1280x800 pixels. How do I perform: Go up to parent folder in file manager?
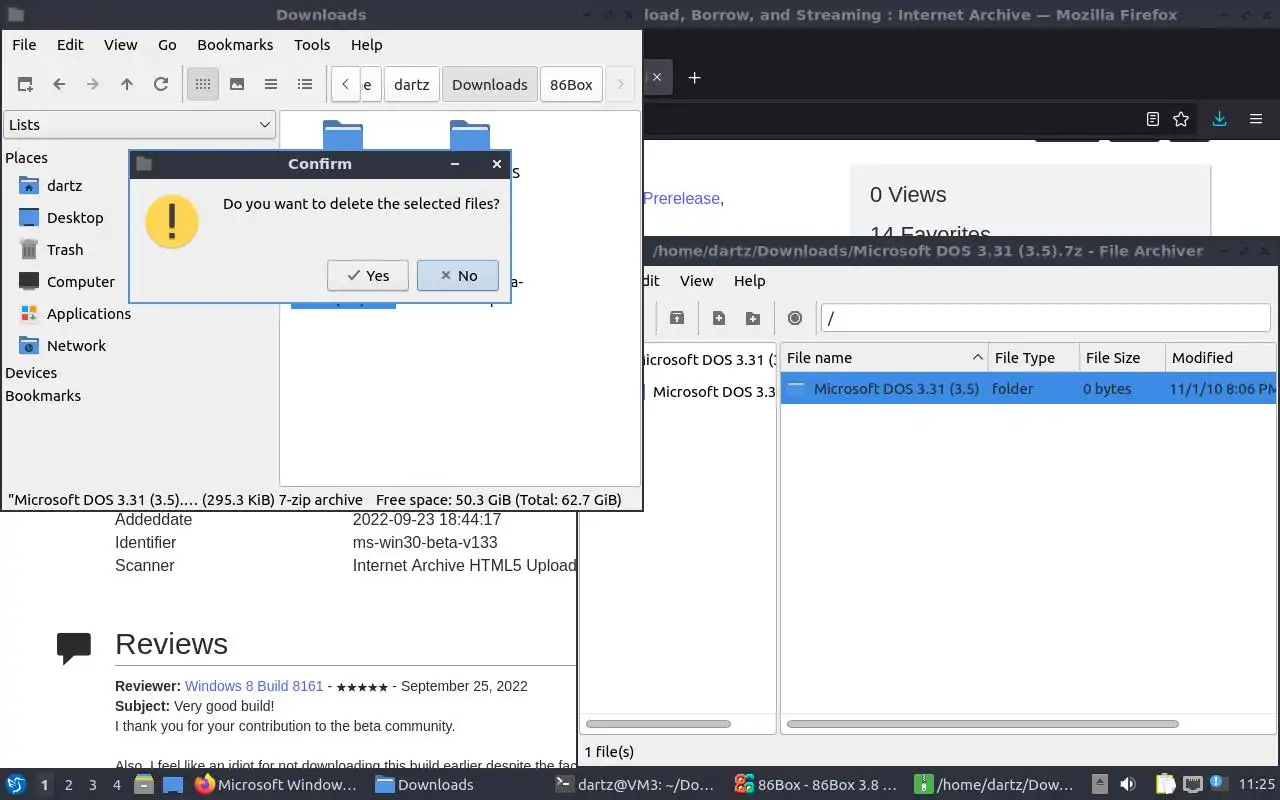(127, 85)
